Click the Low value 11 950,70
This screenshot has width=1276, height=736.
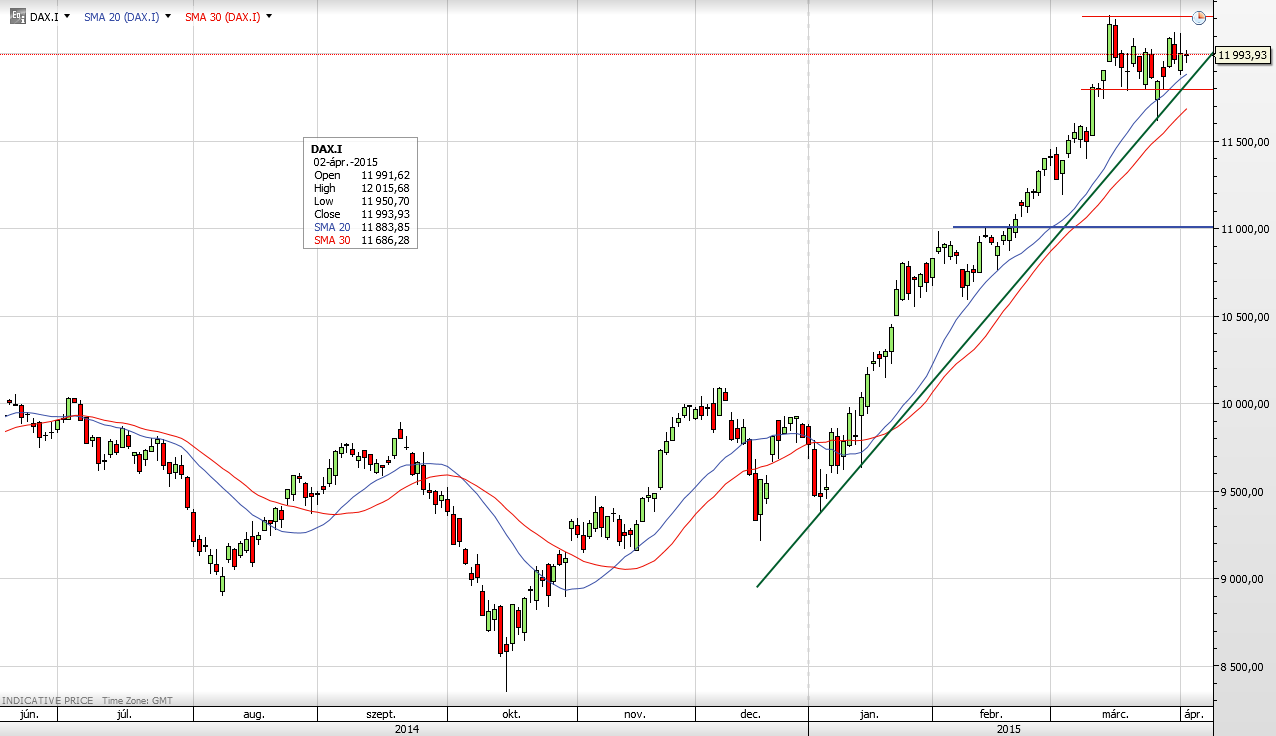[386, 201]
